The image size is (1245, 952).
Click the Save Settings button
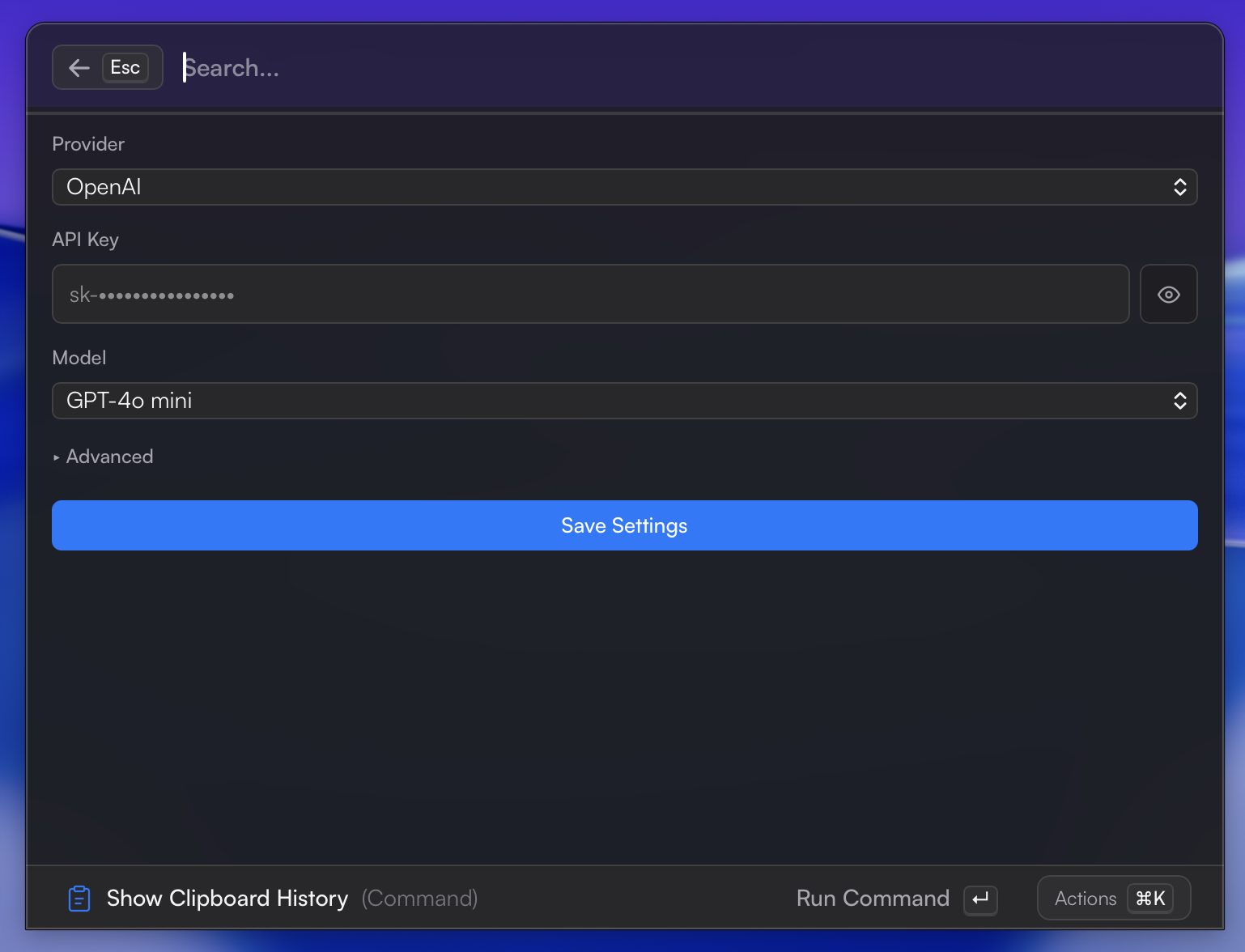point(624,526)
